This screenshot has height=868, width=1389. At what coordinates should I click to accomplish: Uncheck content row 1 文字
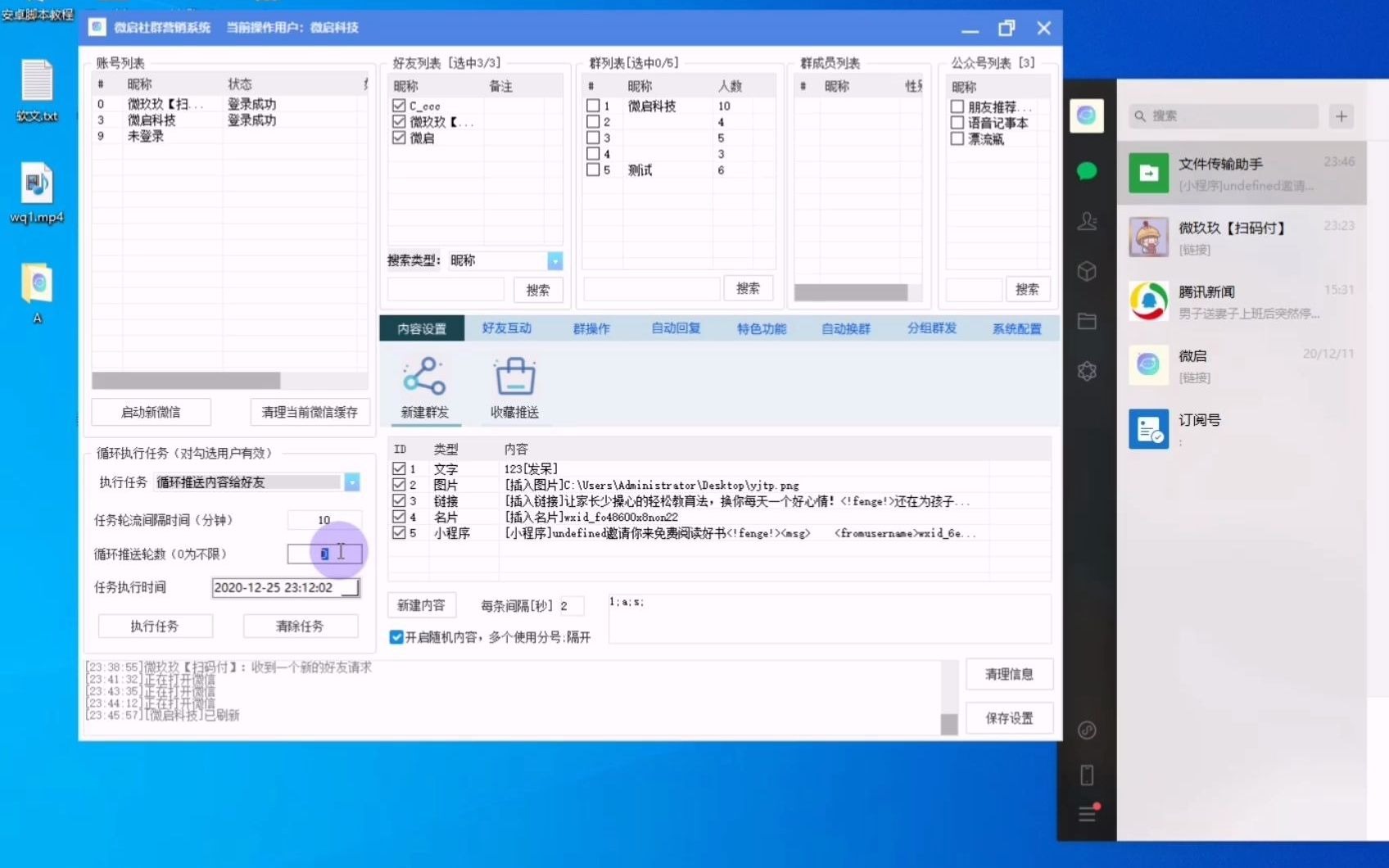click(399, 468)
